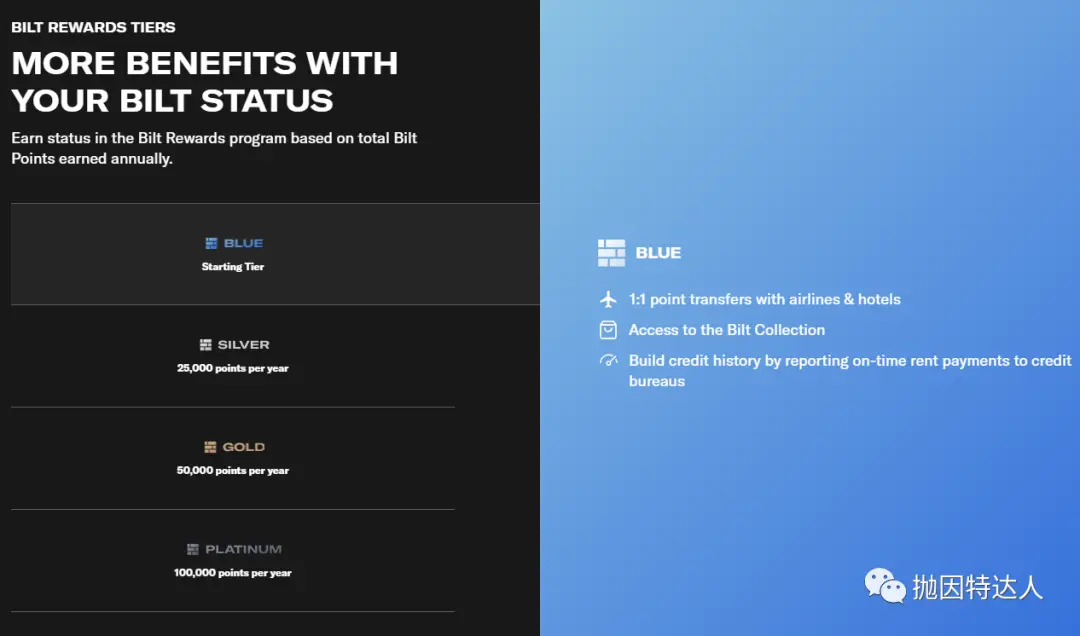Click the Platinum tier brick icon
The width and height of the screenshot is (1080, 636).
(x=193, y=549)
